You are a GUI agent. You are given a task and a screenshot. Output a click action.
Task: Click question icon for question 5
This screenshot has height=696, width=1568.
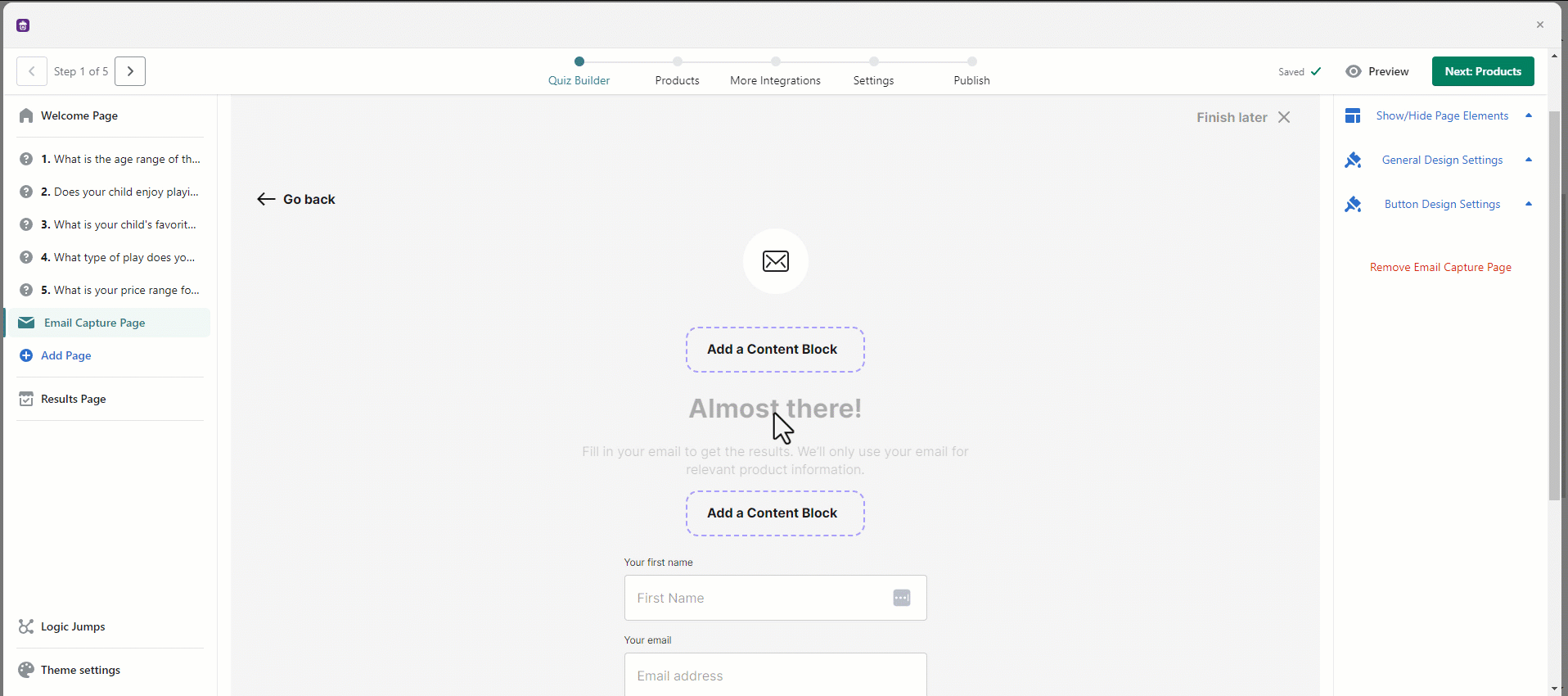(x=26, y=290)
